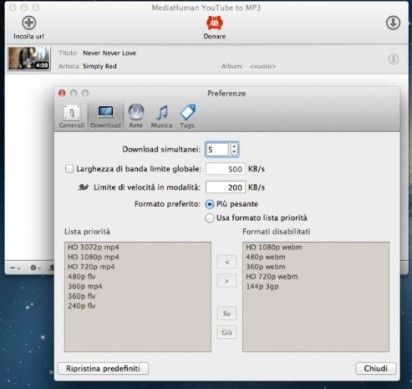Switch to the Download preferences tab
The height and width of the screenshot is (389, 412).
coord(105,116)
